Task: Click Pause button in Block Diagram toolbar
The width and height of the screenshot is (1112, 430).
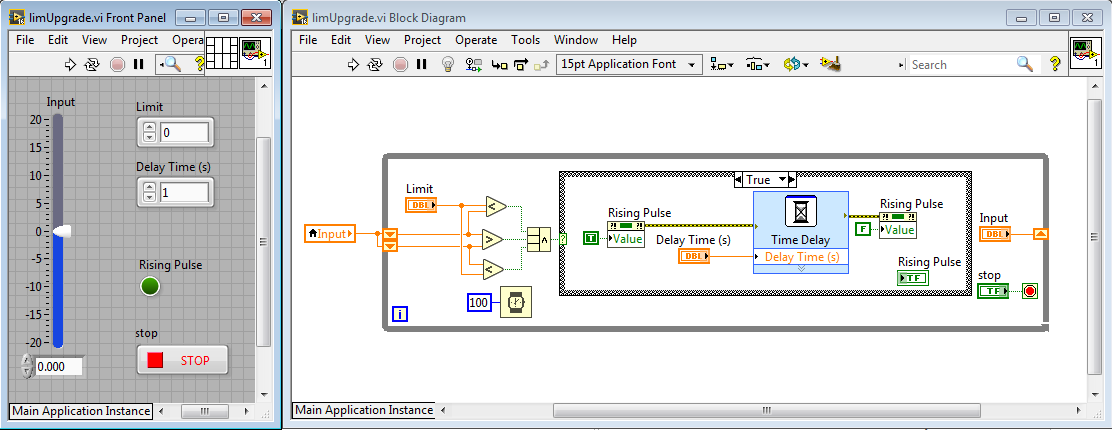Action: click(x=422, y=65)
